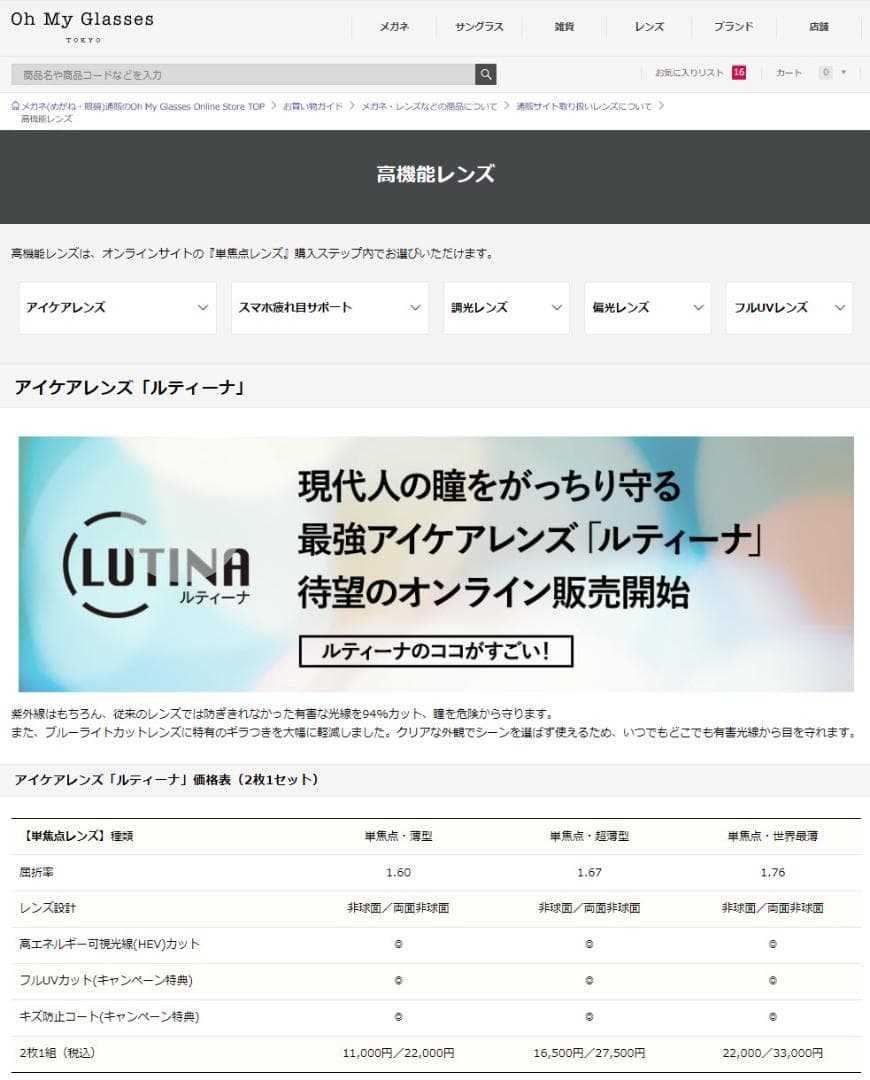Click the magnifier search button
This screenshot has width=870, height=1080.
coord(486,74)
